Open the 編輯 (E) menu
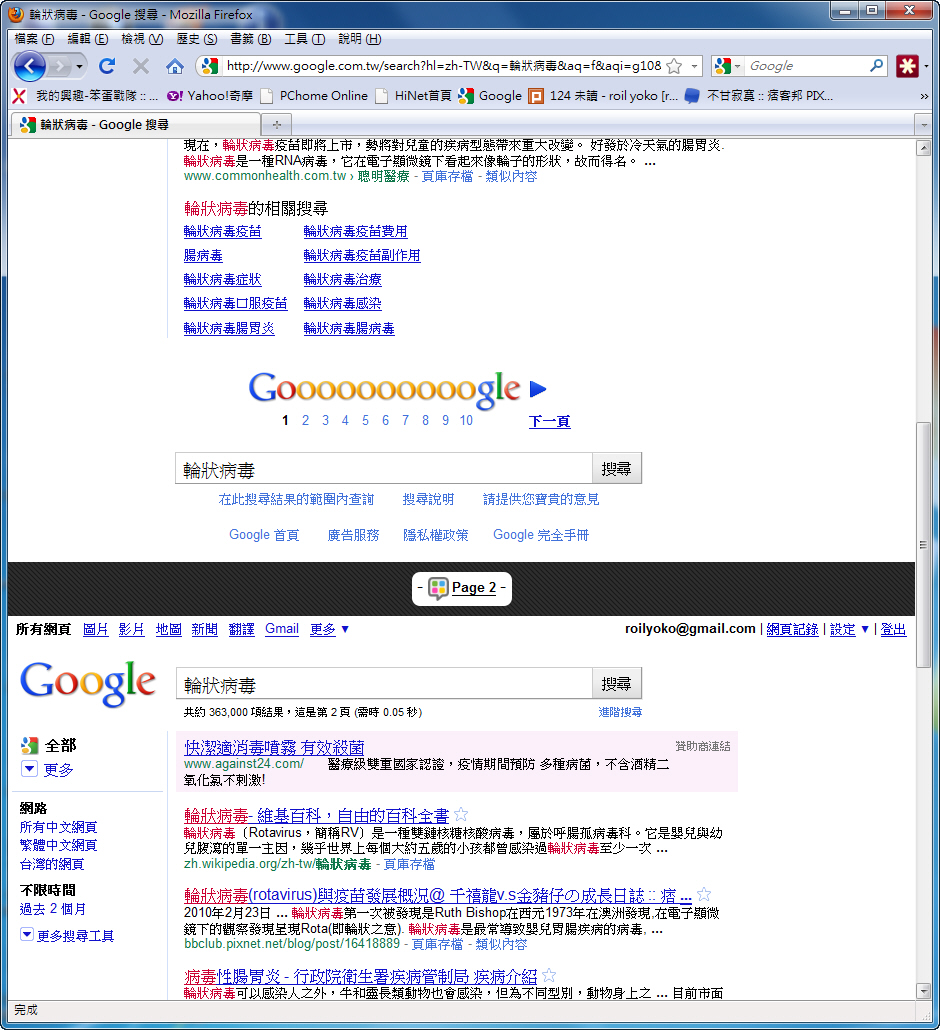The image size is (940, 1030). pos(88,39)
